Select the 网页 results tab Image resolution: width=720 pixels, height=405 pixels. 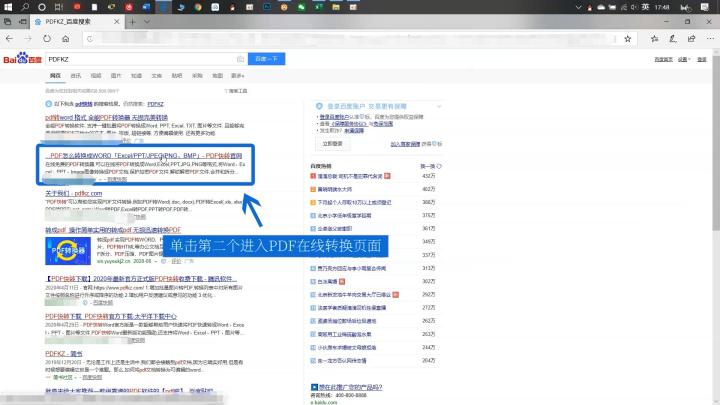point(55,76)
